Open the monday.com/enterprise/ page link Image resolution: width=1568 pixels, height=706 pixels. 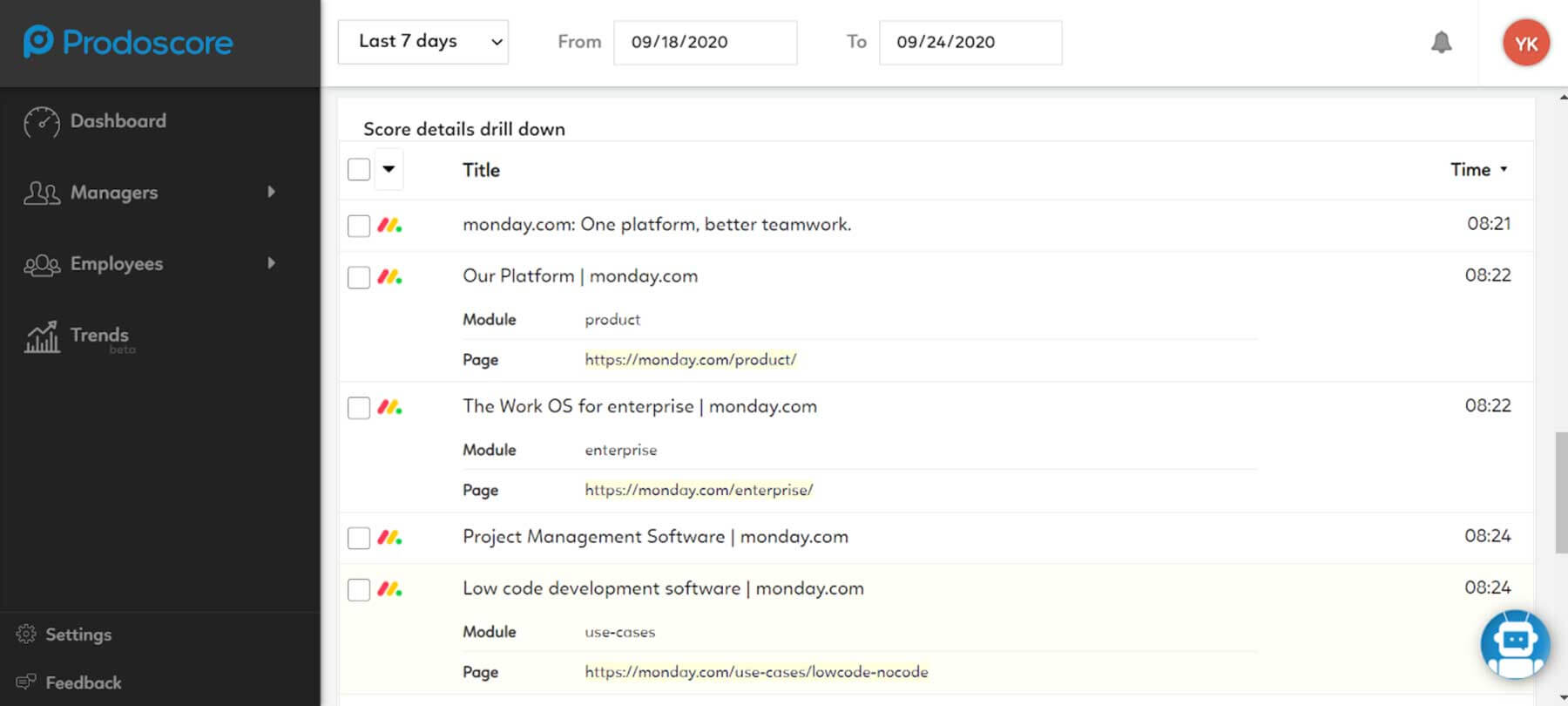(699, 490)
